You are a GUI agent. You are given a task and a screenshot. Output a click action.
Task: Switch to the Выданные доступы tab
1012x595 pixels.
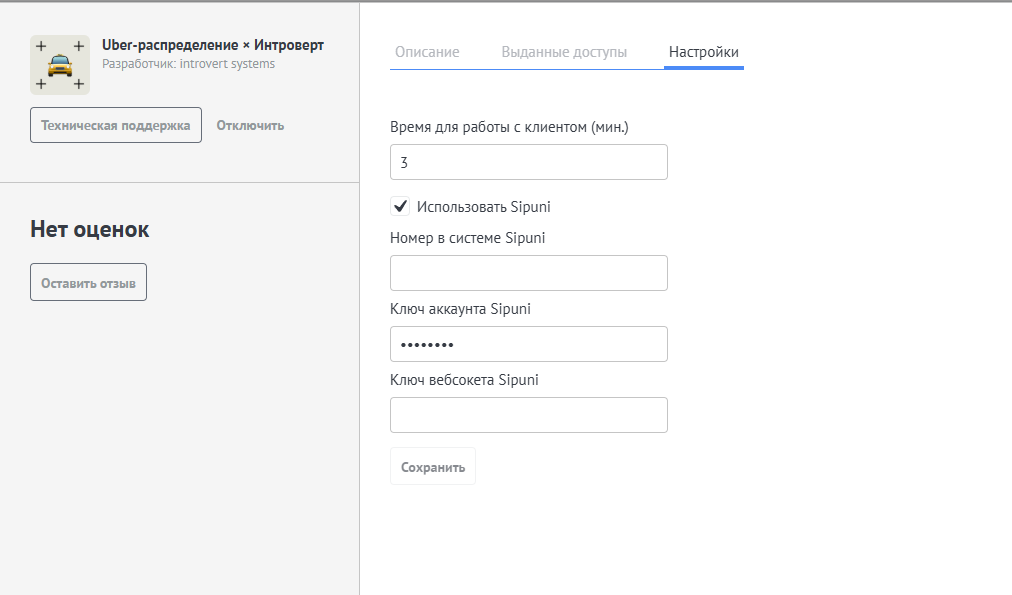[564, 52]
